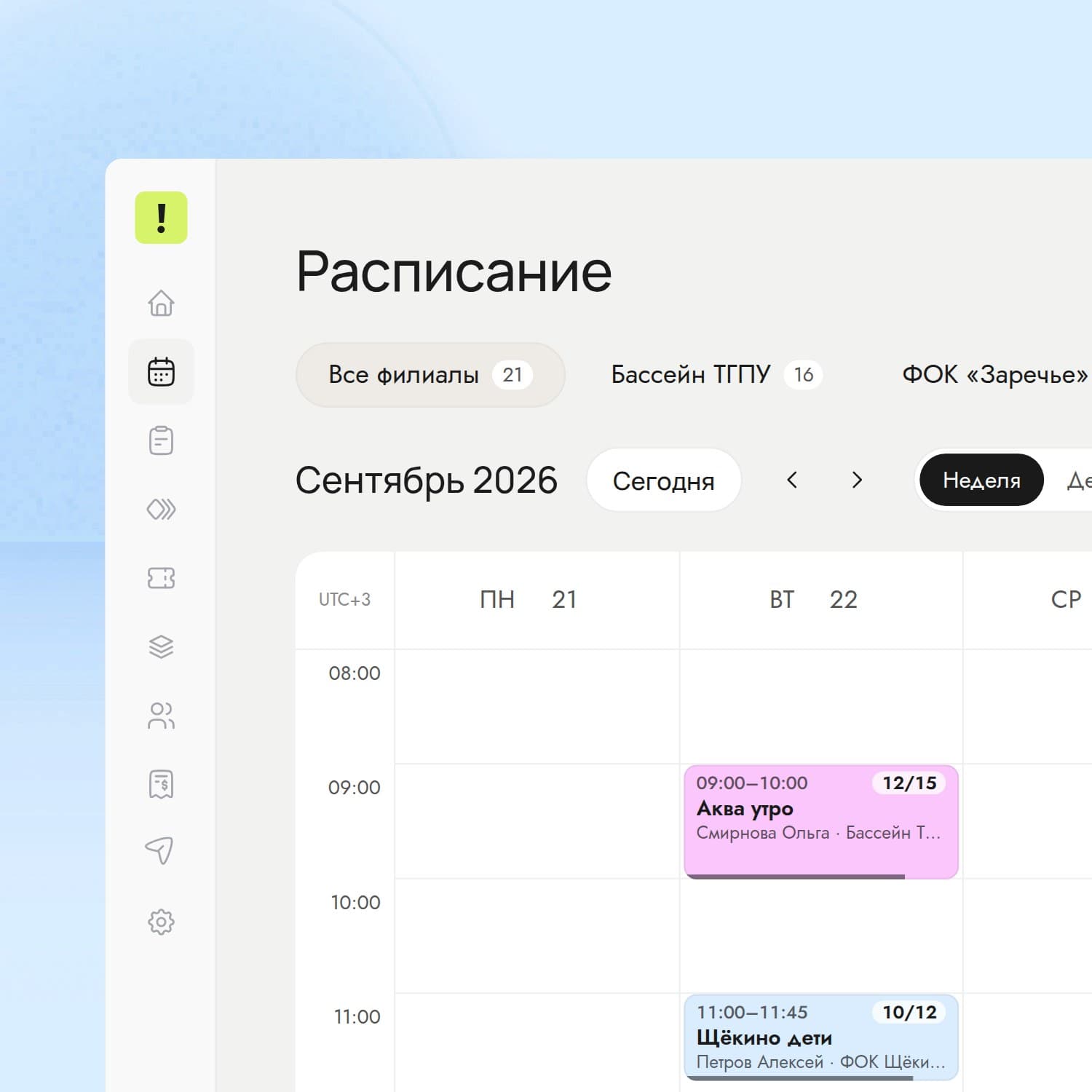This screenshot has height=1092, width=1092.
Task: Go to next week arrow
Action: [857, 480]
